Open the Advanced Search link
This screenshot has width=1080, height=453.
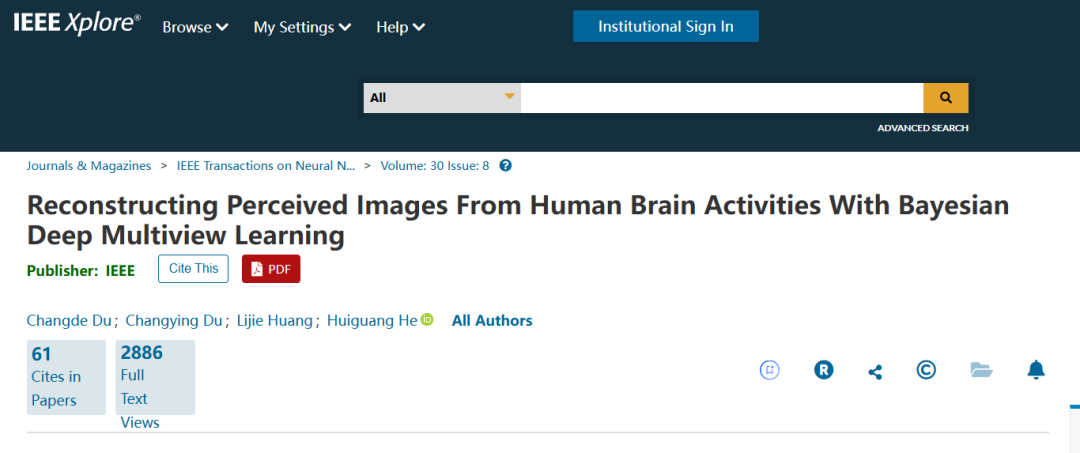(x=922, y=128)
